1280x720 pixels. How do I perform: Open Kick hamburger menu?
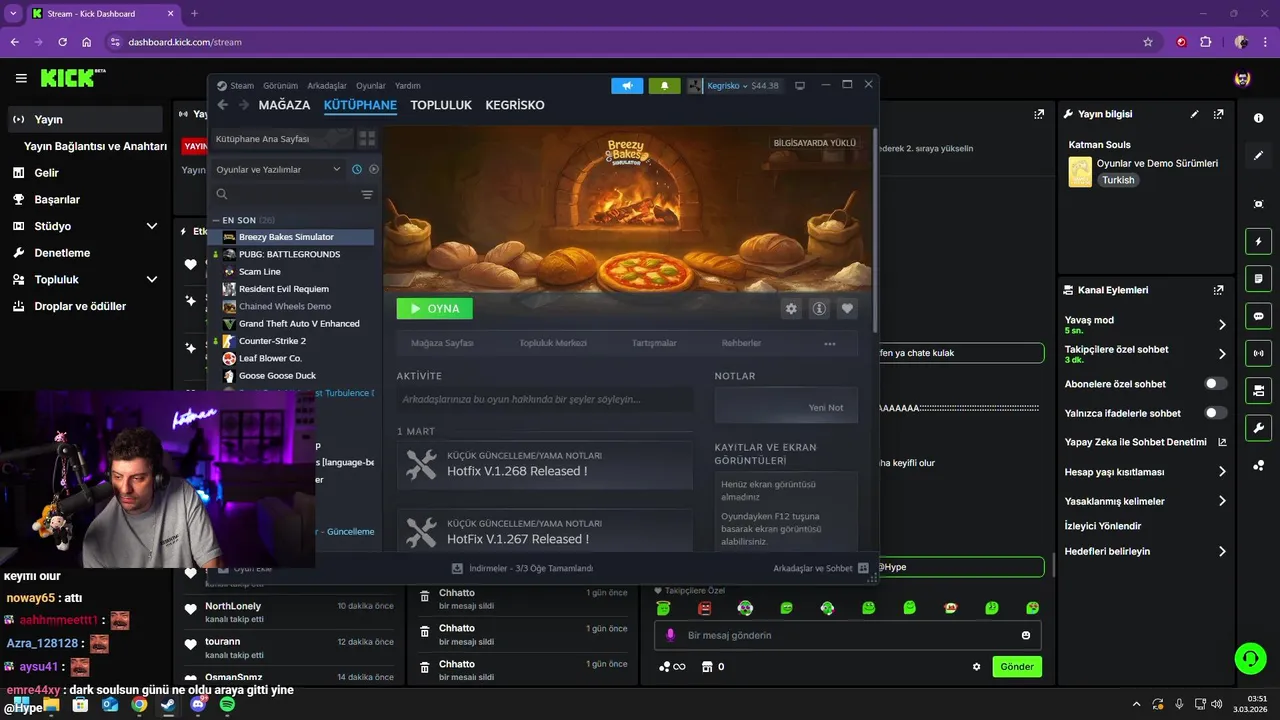tap(21, 78)
